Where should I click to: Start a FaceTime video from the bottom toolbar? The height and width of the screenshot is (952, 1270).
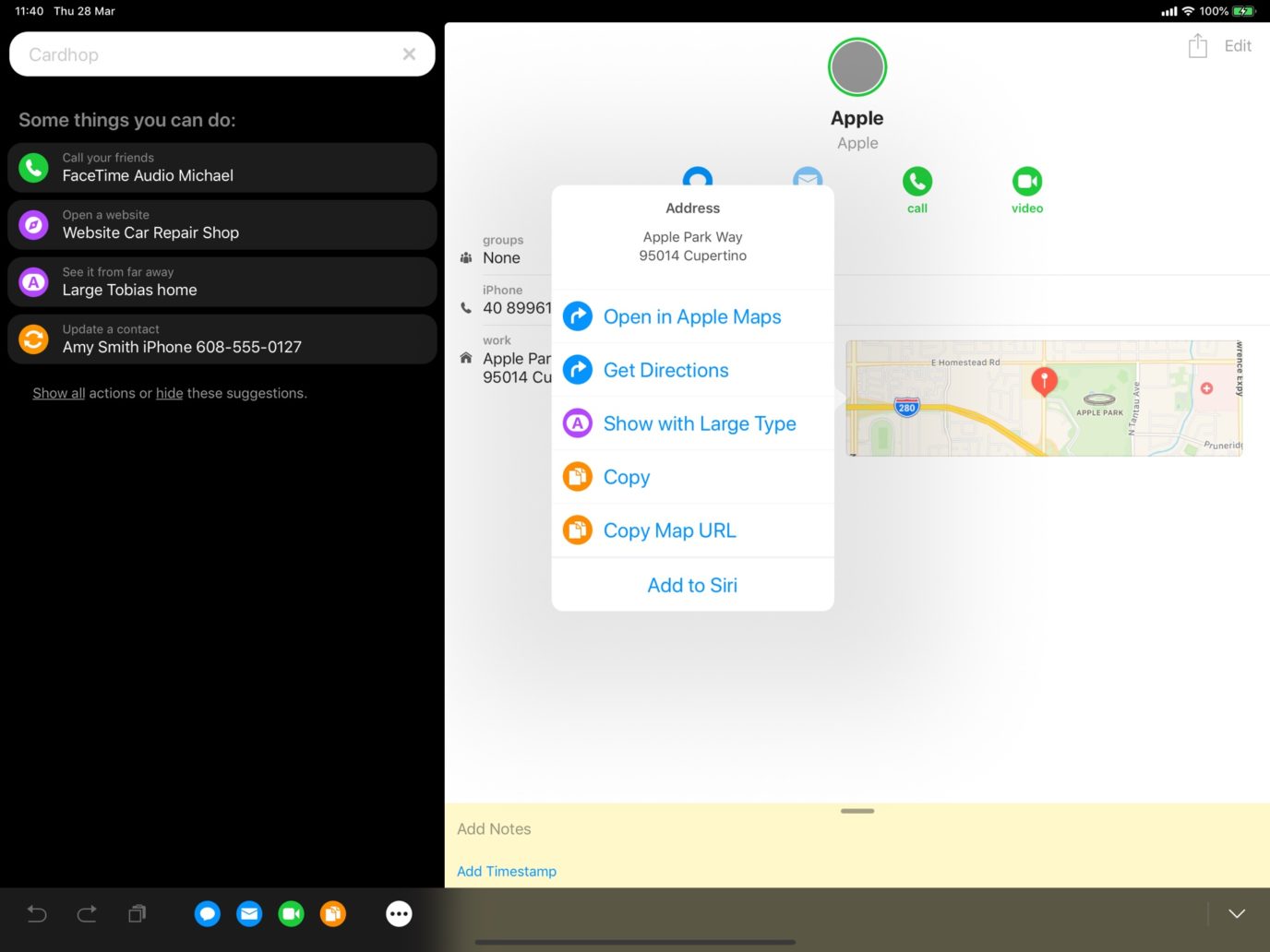point(291,913)
